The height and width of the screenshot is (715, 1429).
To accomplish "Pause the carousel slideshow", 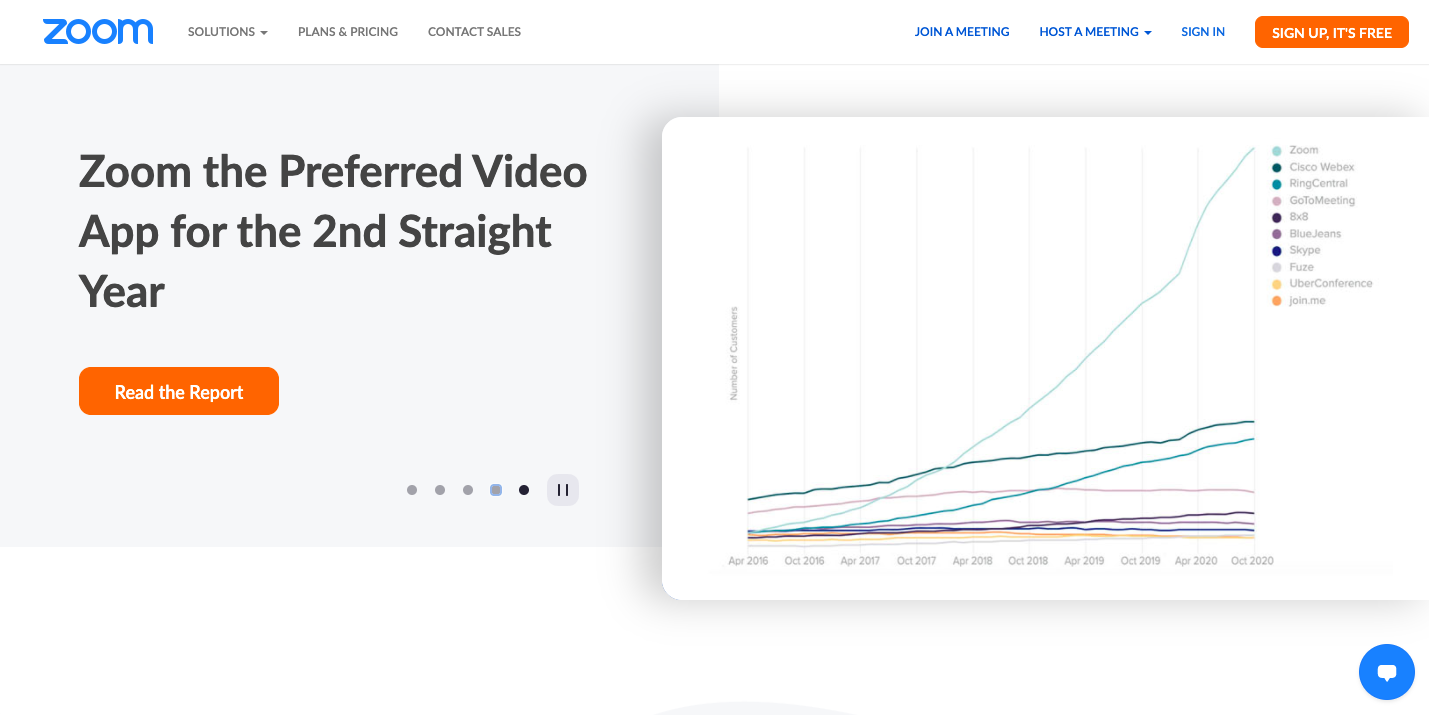I will pyautogui.click(x=563, y=490).
